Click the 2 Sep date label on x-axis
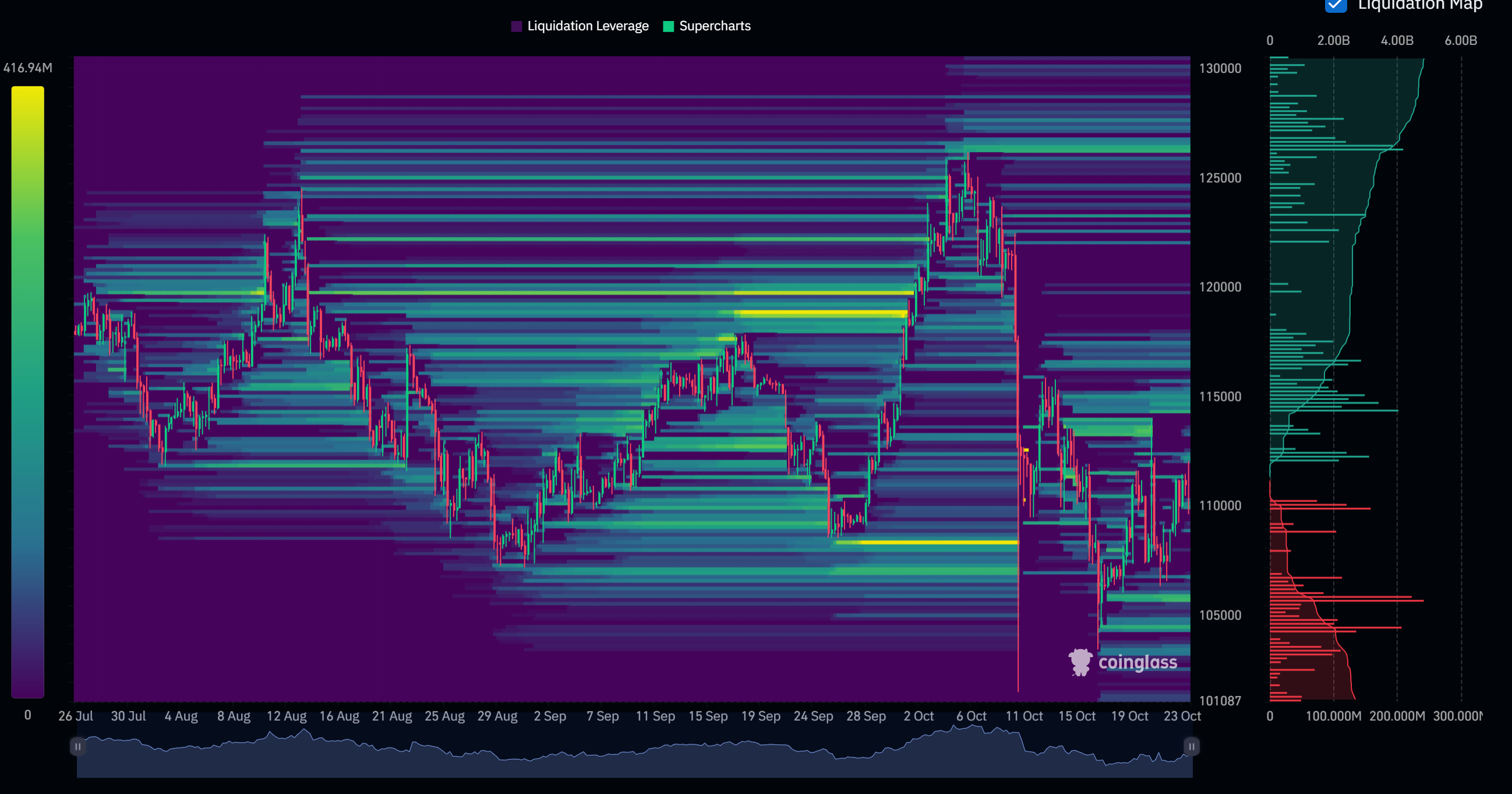 pyautogui.click(x=549, y=717)
